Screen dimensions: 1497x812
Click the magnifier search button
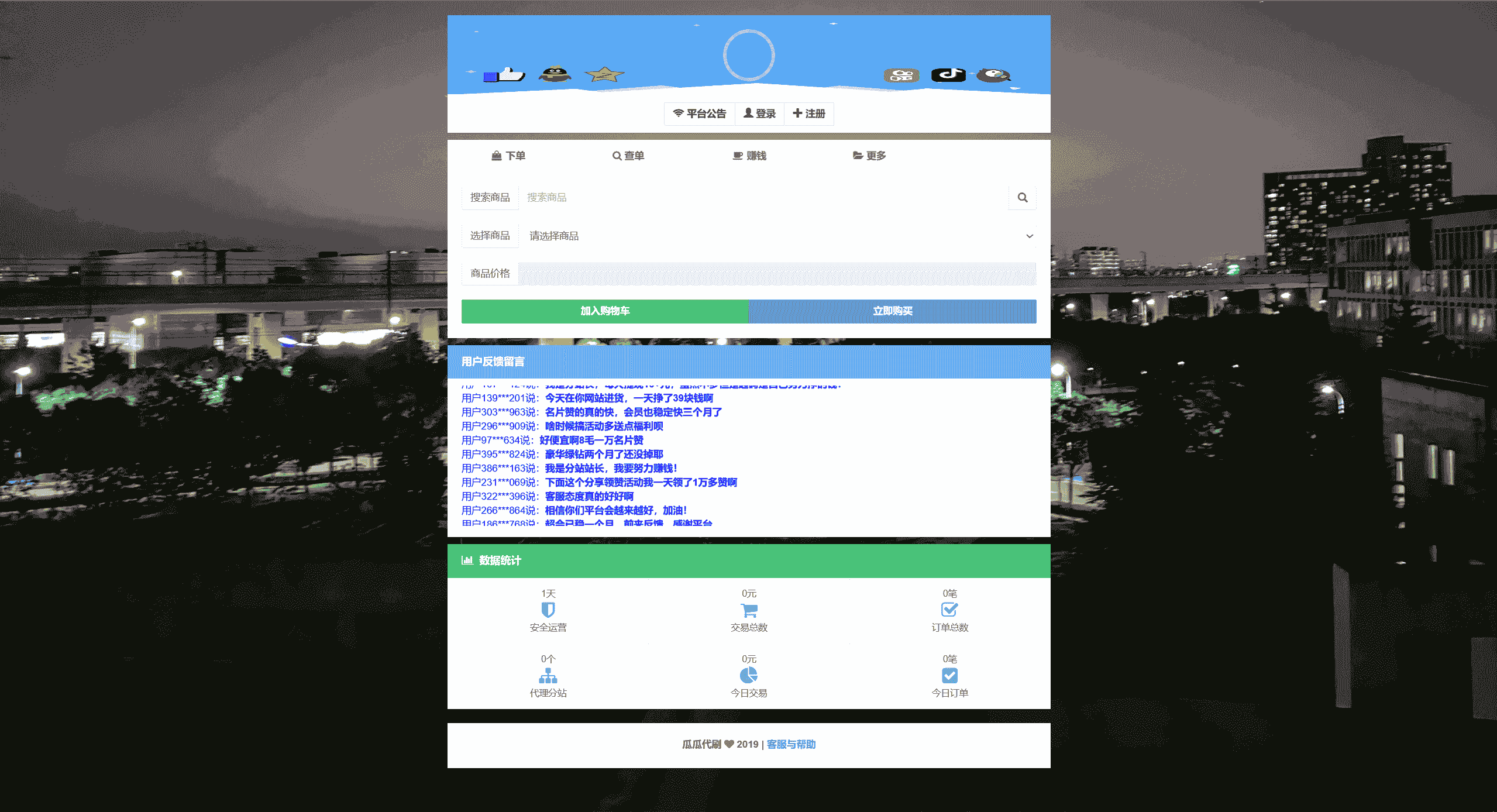(1022, 198)
